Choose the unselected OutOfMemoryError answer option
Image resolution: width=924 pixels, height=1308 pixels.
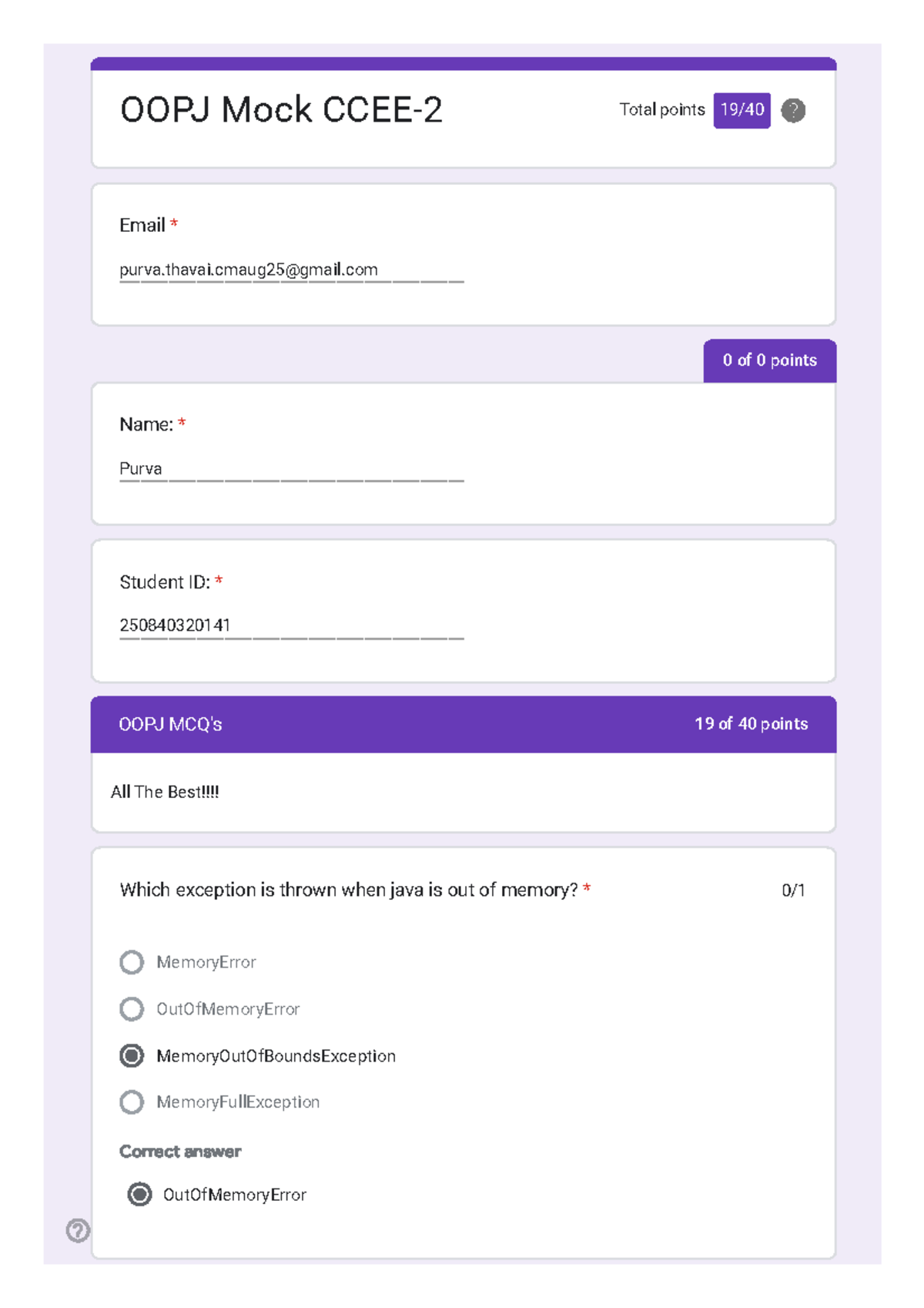132,1009
